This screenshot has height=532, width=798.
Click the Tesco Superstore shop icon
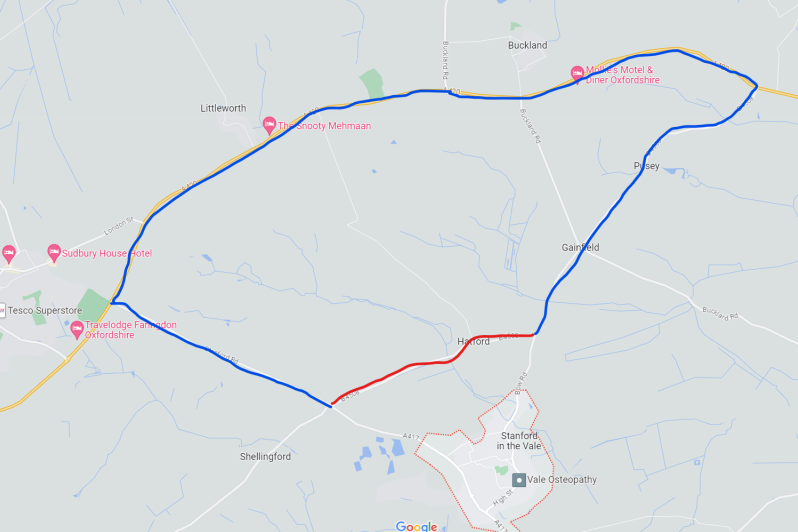click(2, 310)
